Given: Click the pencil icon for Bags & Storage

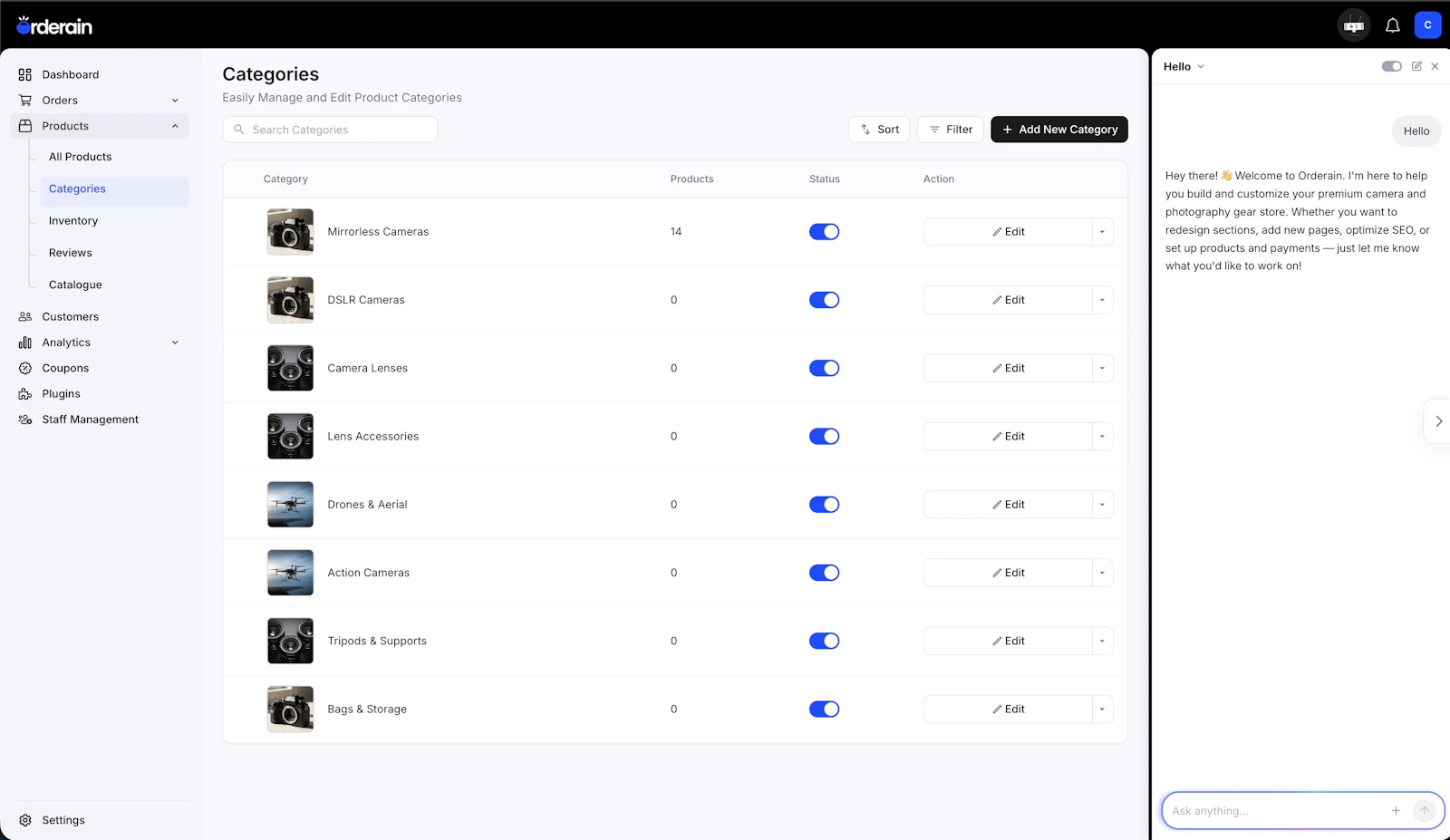Looking at the screenshot, I should pyautogui.click(x=997, y=710).
